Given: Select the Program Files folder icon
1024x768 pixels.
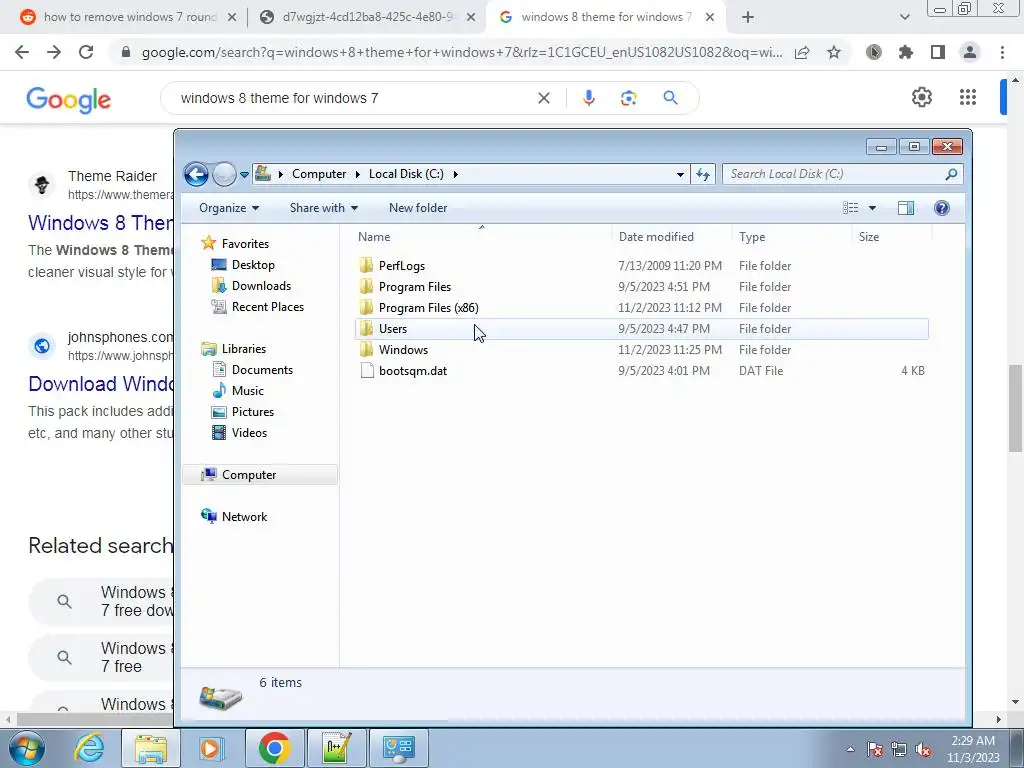Looking at the screenshot, I should point(366,287).
